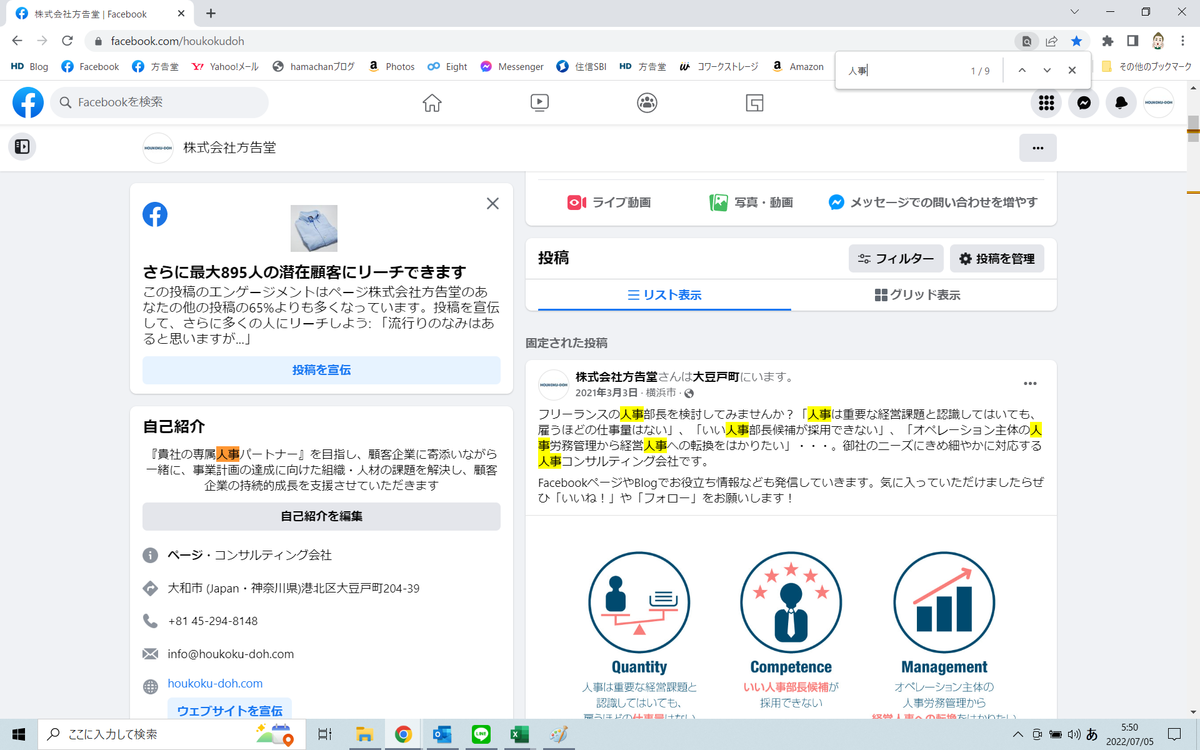Open the Gaming icon in top navigation
The height and width of the screenshot is (750, 1200).
coord(755,102)
